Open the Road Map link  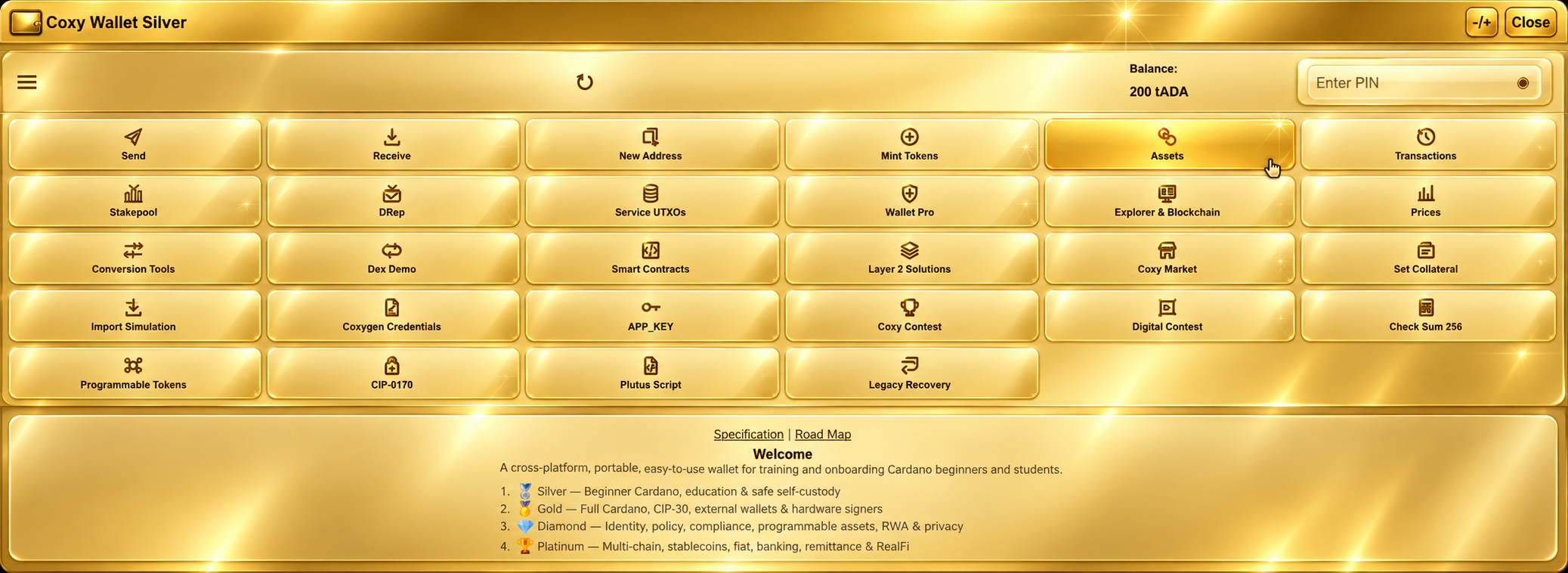[822, 434]
